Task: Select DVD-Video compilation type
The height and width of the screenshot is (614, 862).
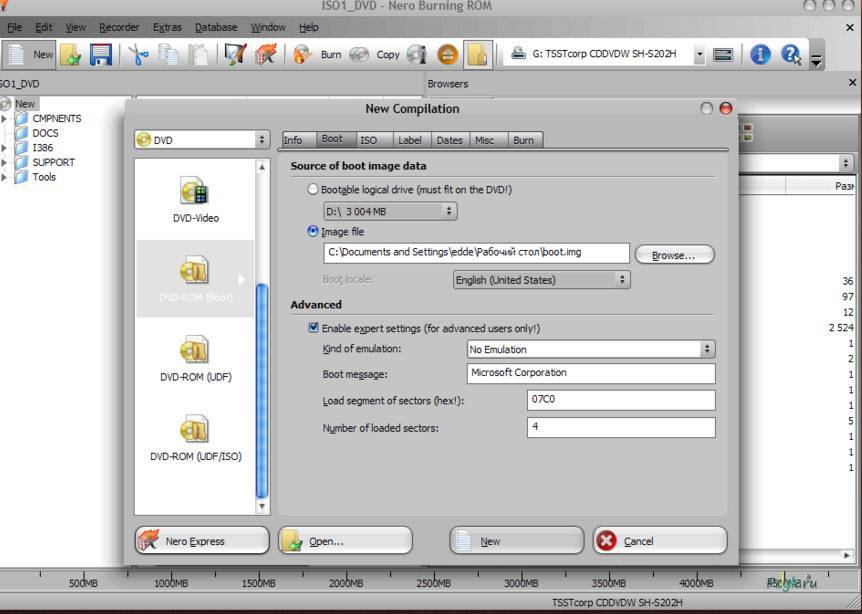Action: [x=195, y=199]
